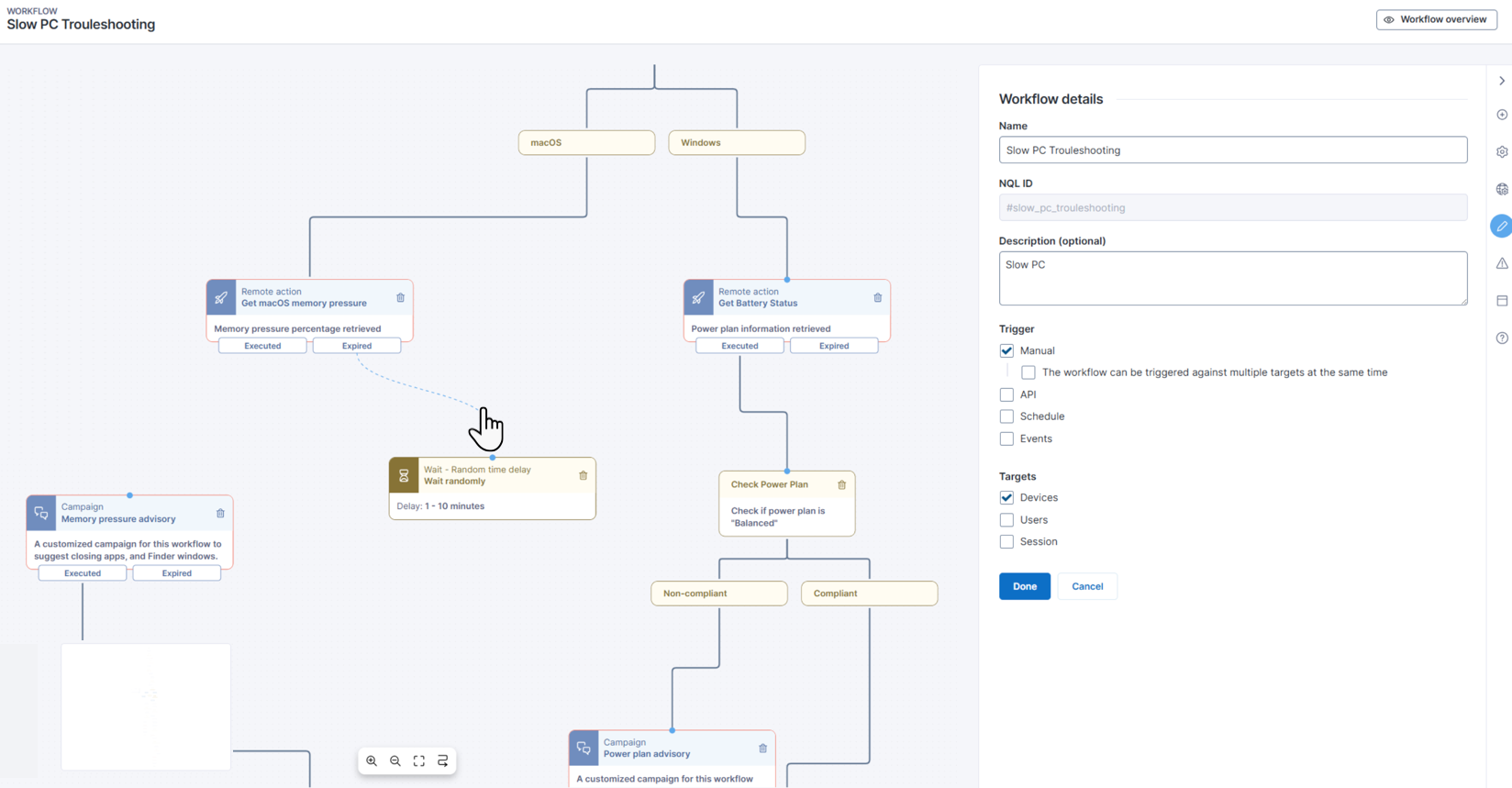Delete the Wait randomly node
The image size is (1512, 788).
584,475
